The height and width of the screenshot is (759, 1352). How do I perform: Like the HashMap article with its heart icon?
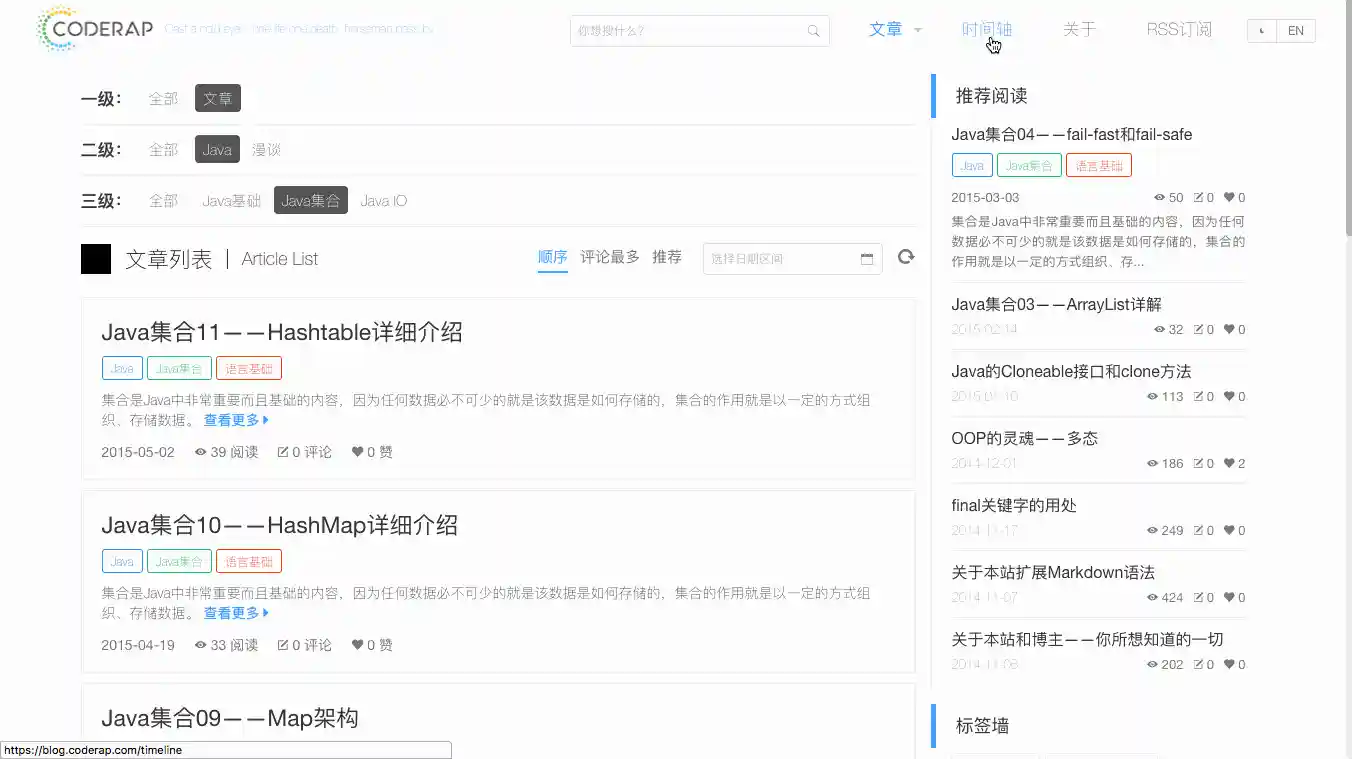pos(358,645)
